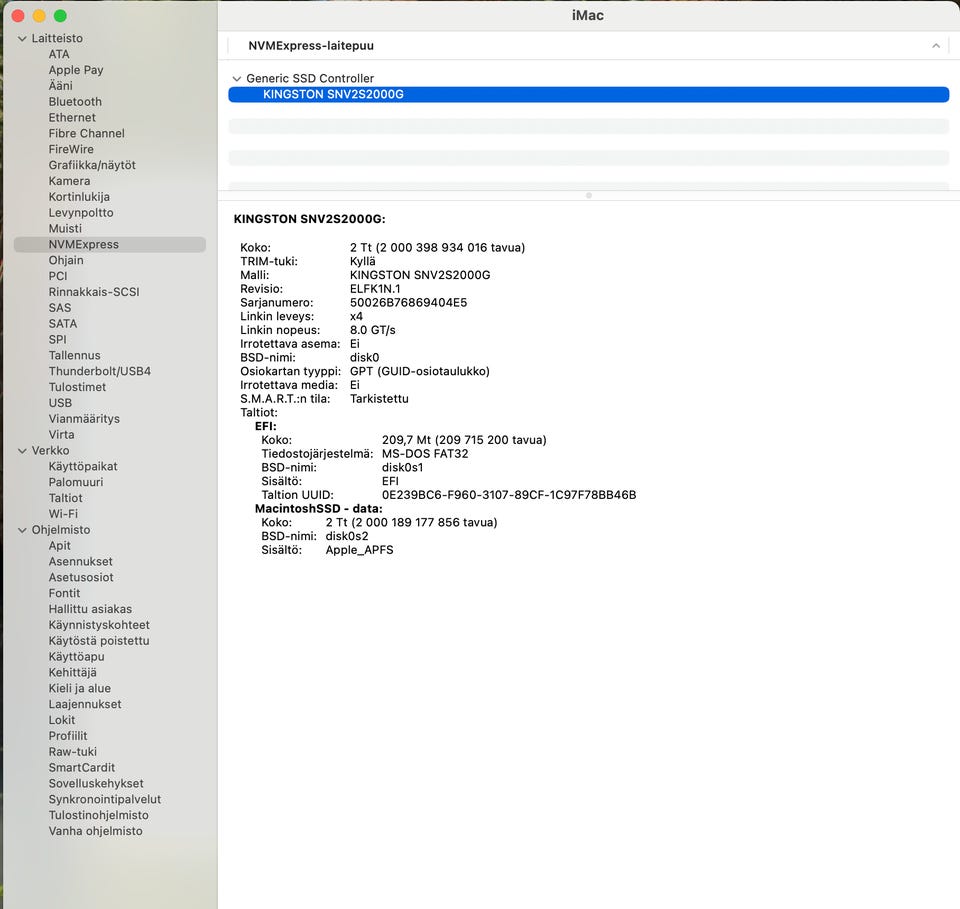Viewport: 960px width, 909px height.
Task: Click the EFI volume UUID value
Action: click(x=509, y=495)
